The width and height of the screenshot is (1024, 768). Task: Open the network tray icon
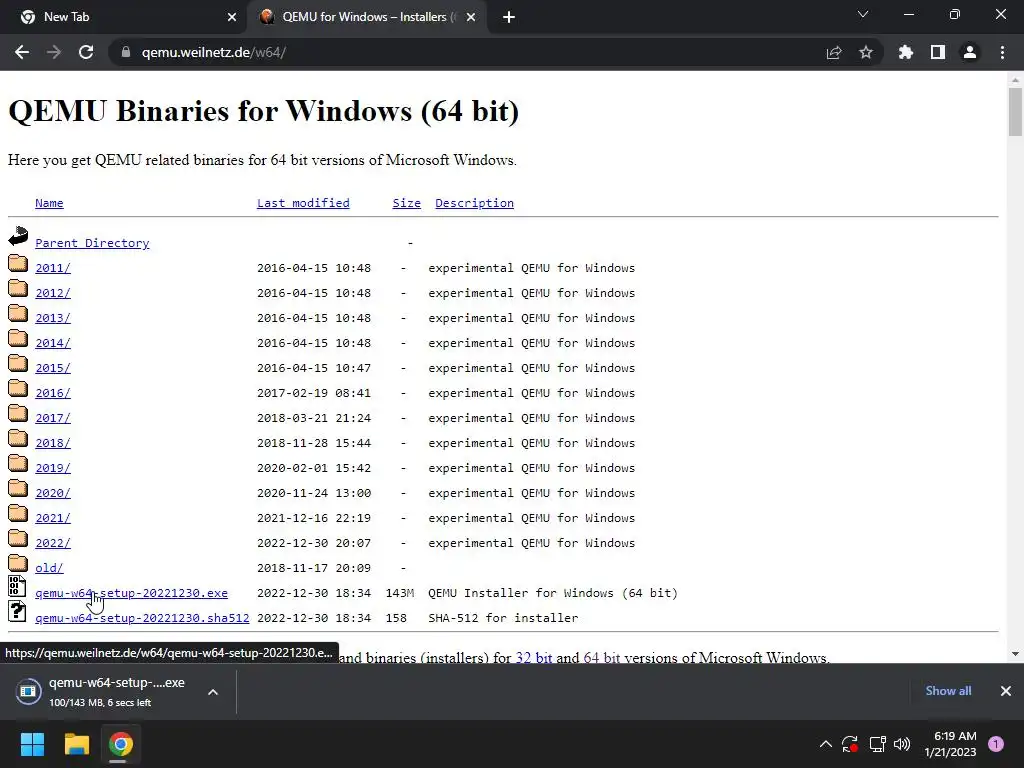click(x=877, y=744)
